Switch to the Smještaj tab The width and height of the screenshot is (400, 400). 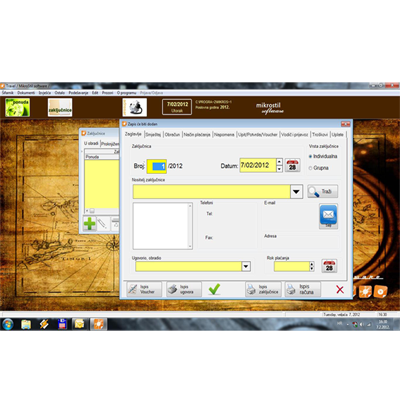point(153,135)
